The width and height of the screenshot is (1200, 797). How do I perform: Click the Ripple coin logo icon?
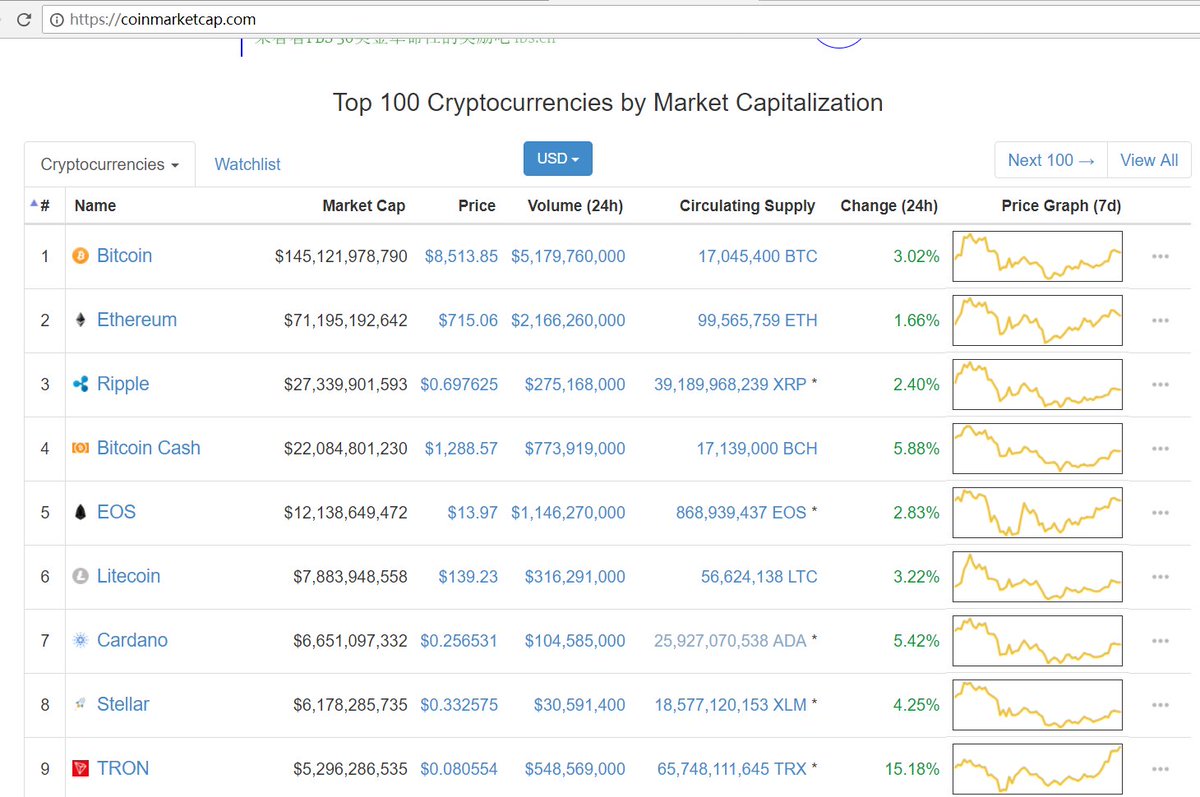[x=80, y=383]
